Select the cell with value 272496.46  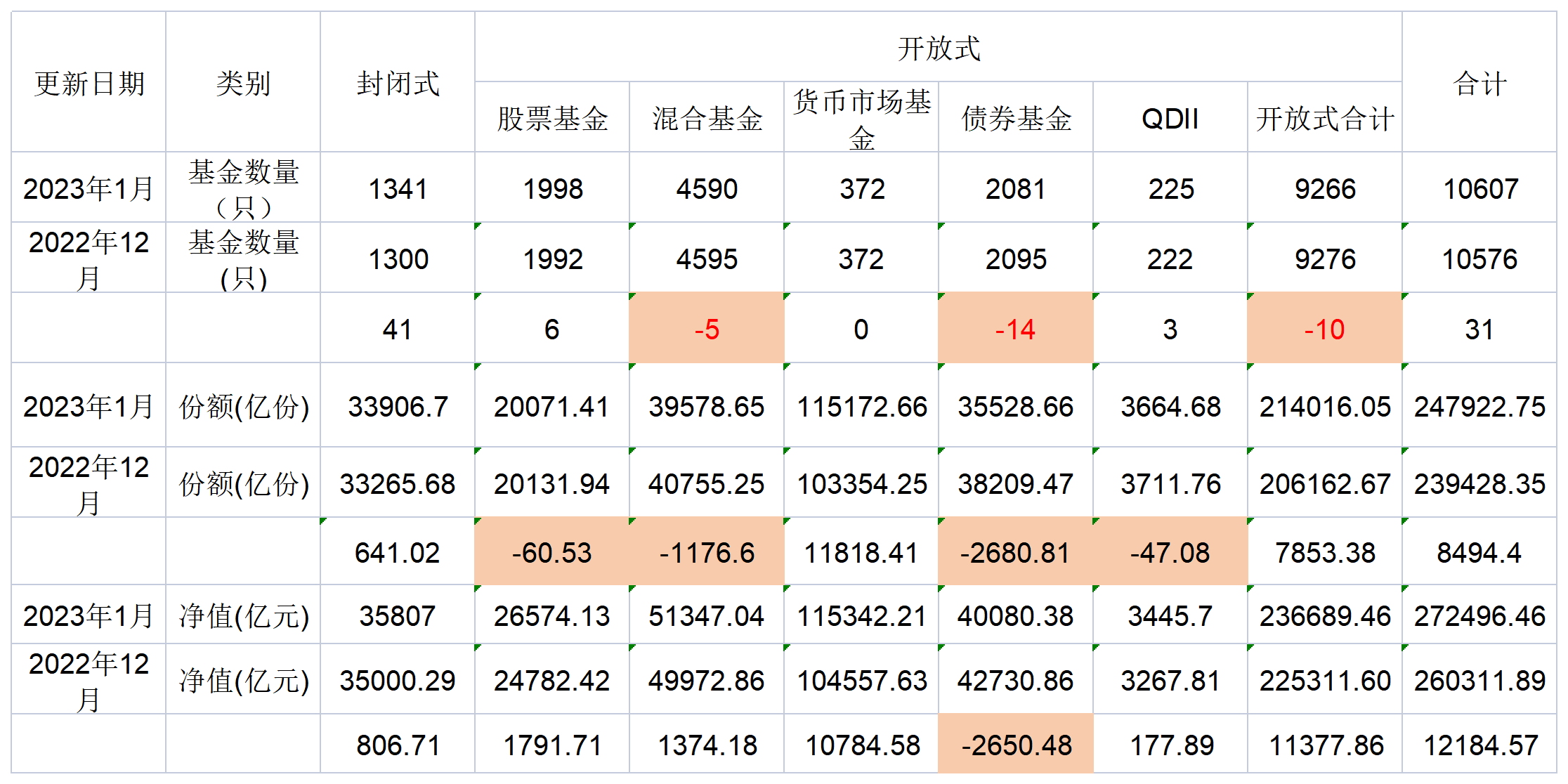(1479, 615)
